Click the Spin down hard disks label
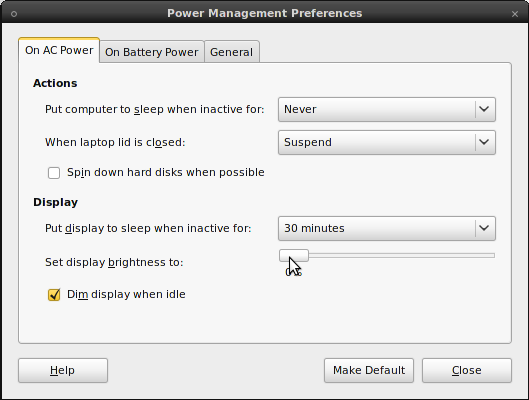 tap(166, 172)
